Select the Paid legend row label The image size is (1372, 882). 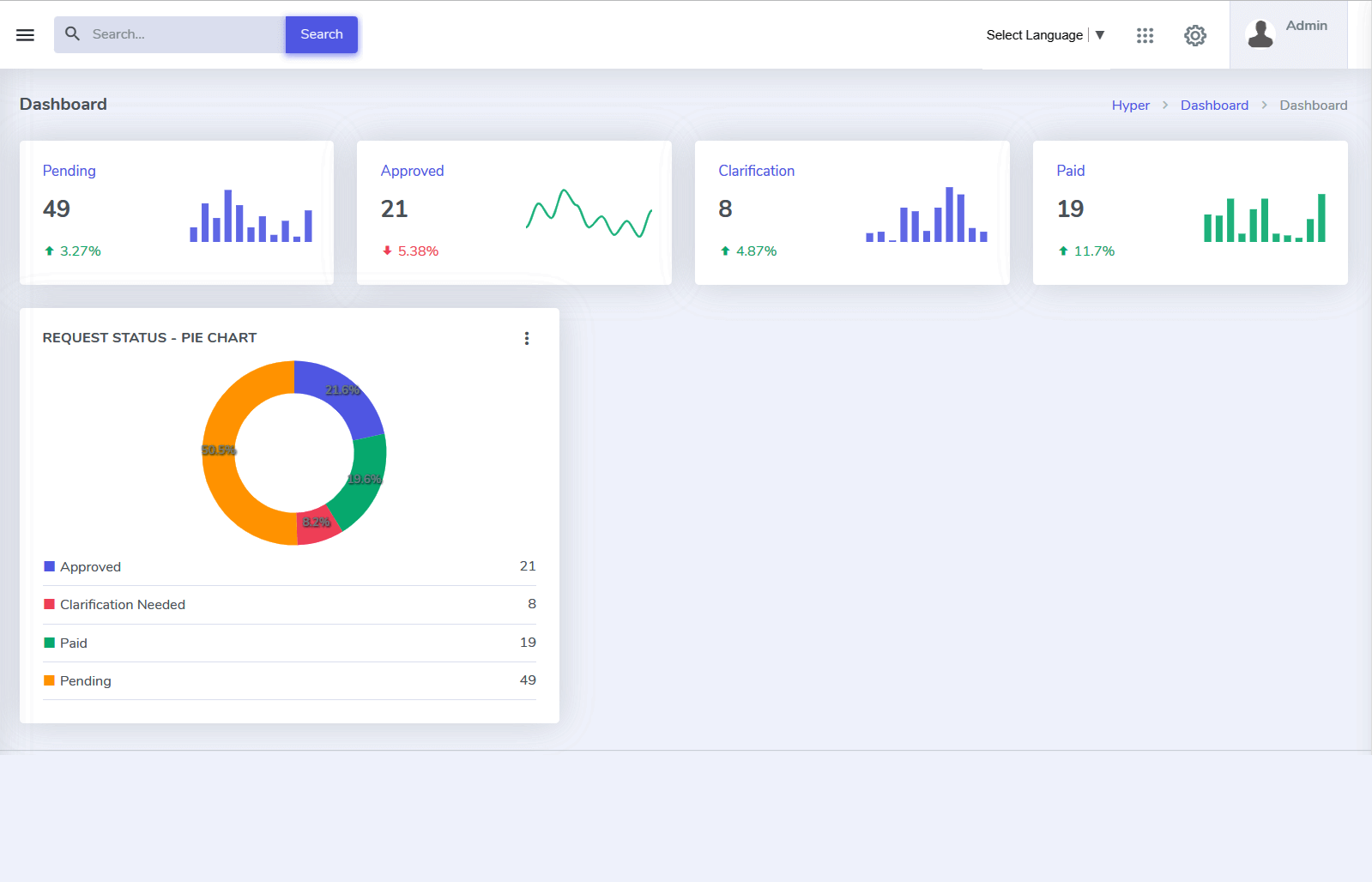(74, 643)
